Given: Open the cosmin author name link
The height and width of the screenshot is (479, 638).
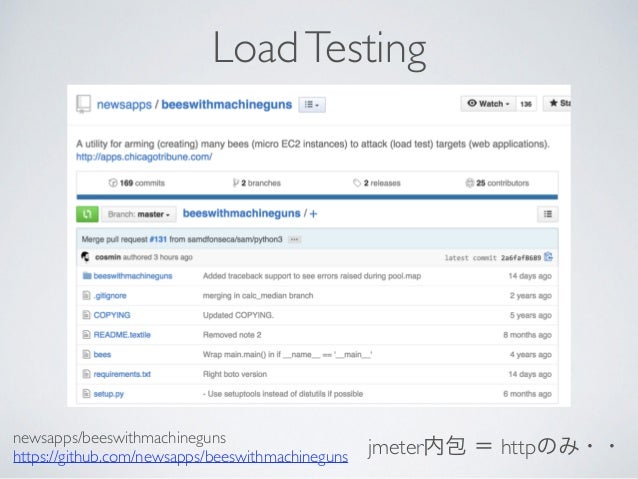Looking at the screenshot, I should point(108,257).
